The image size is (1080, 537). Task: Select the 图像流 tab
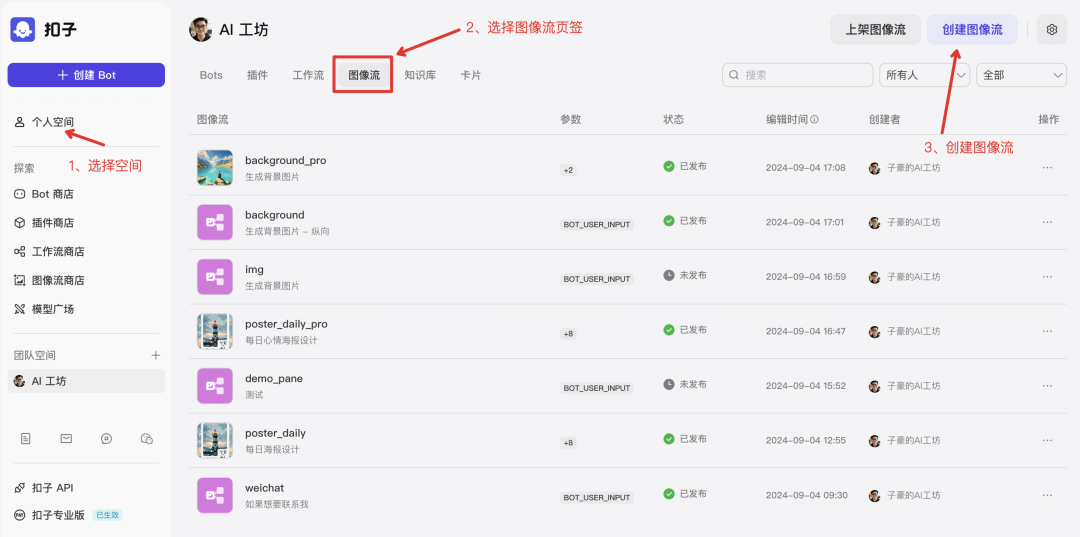364,75
